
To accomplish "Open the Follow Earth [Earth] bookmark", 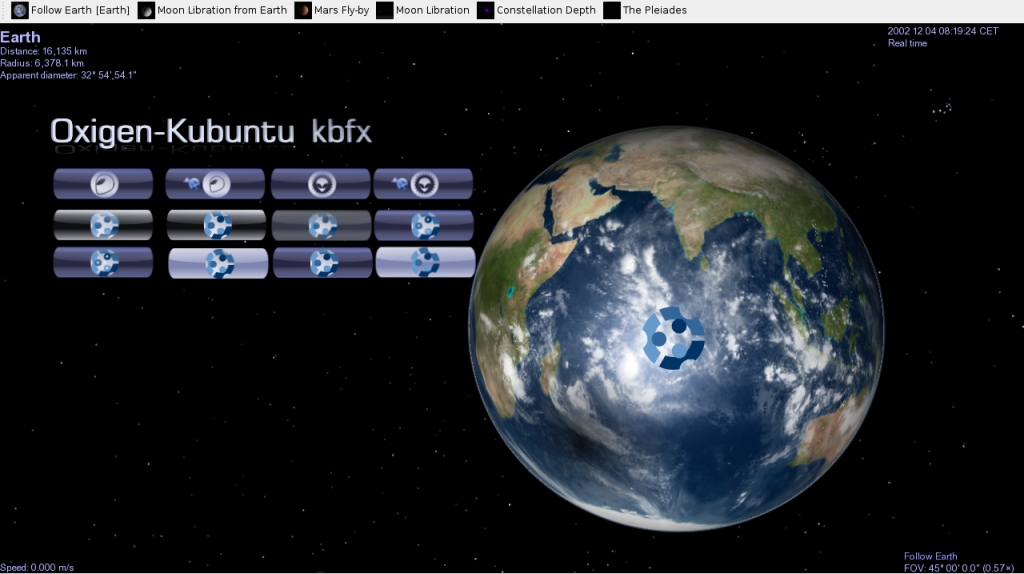I will [x=71, y=10].
